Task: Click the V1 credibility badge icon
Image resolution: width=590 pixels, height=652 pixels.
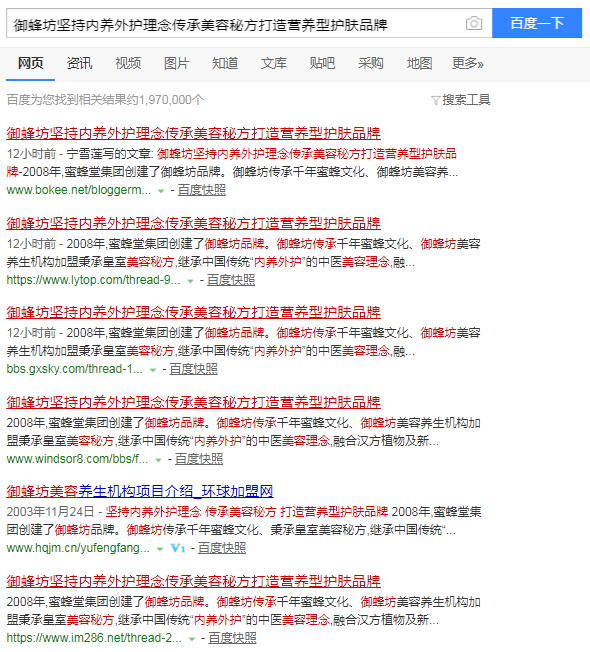Action: [x=178, y=548]
